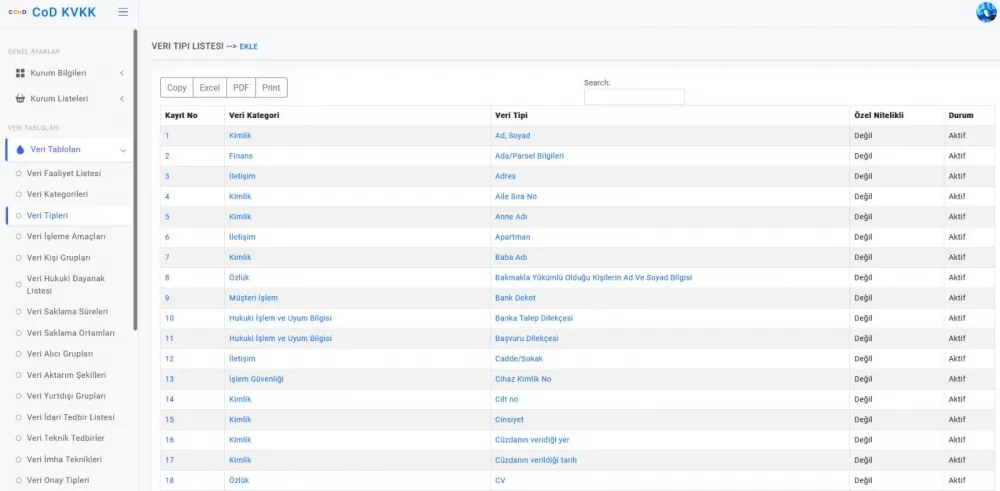Click the sidebar vertical scrollbar
The width and height of the screenshot is (1000, 491).
pos(135,180)
